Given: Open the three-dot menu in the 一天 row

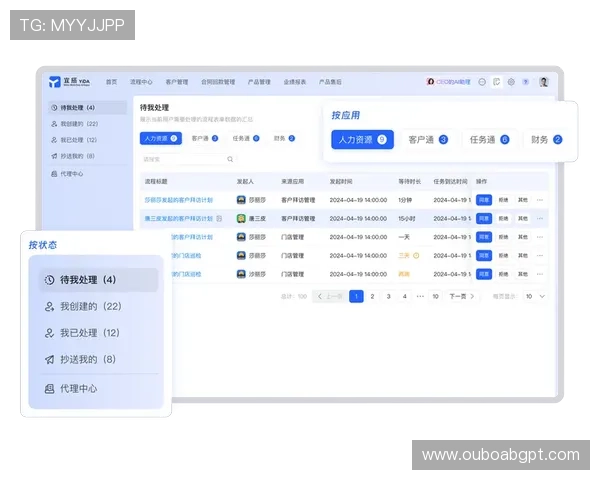Looking at the screenshot, I should click(x=540, y=237).
